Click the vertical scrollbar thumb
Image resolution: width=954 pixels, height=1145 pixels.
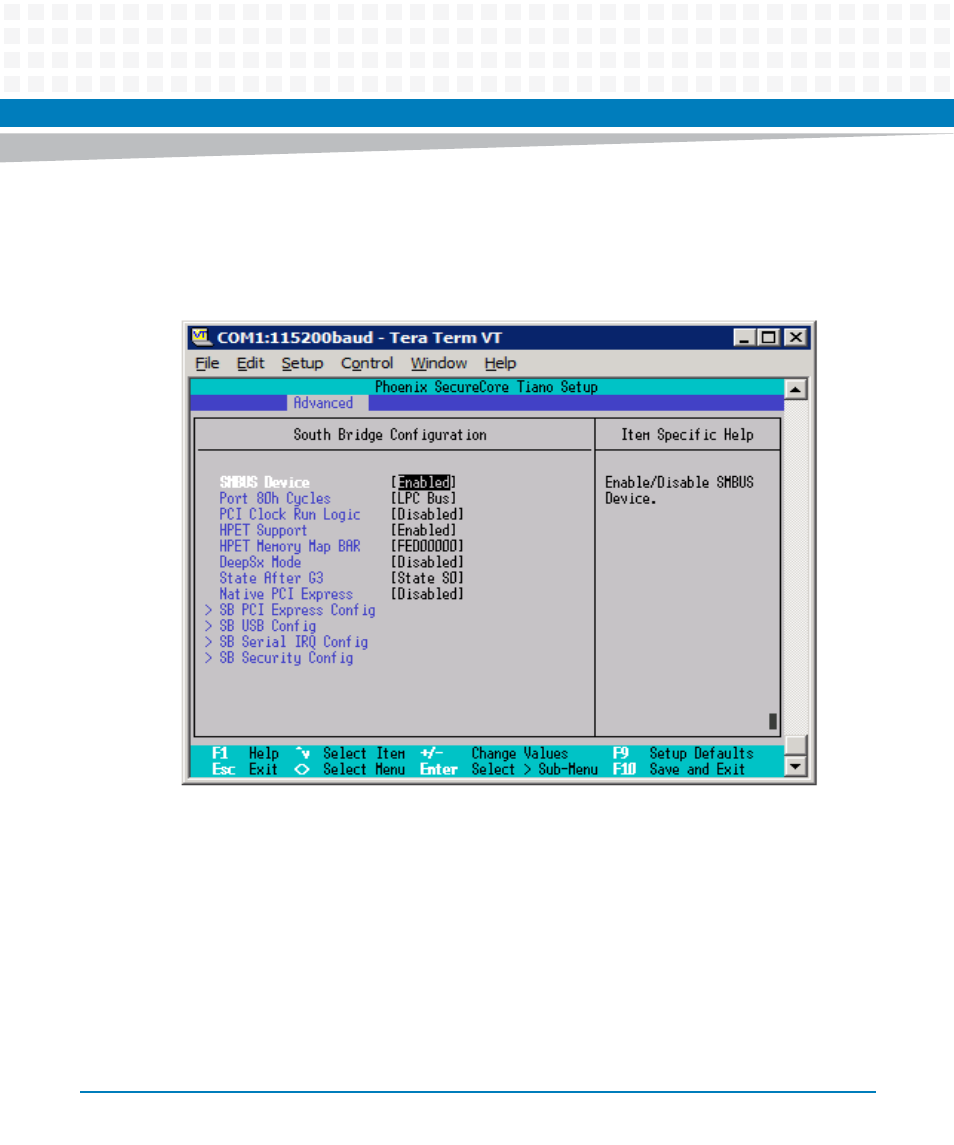click(x=795, y=746)
